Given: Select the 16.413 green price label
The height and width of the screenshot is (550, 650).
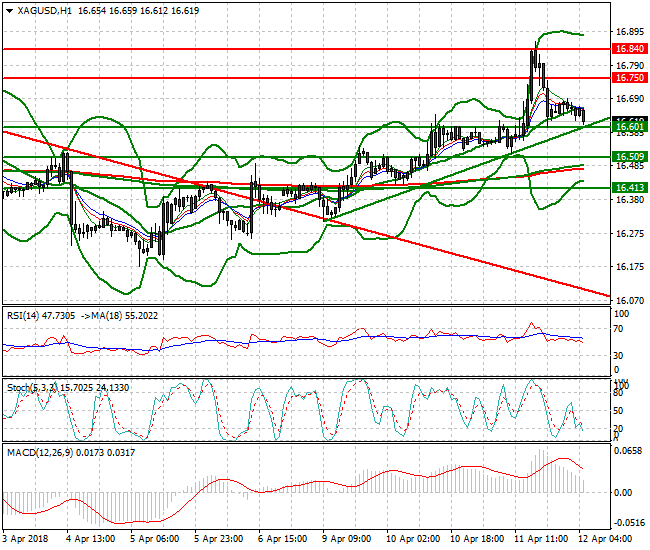Looking at the screenshot, I should click(629, 188).
